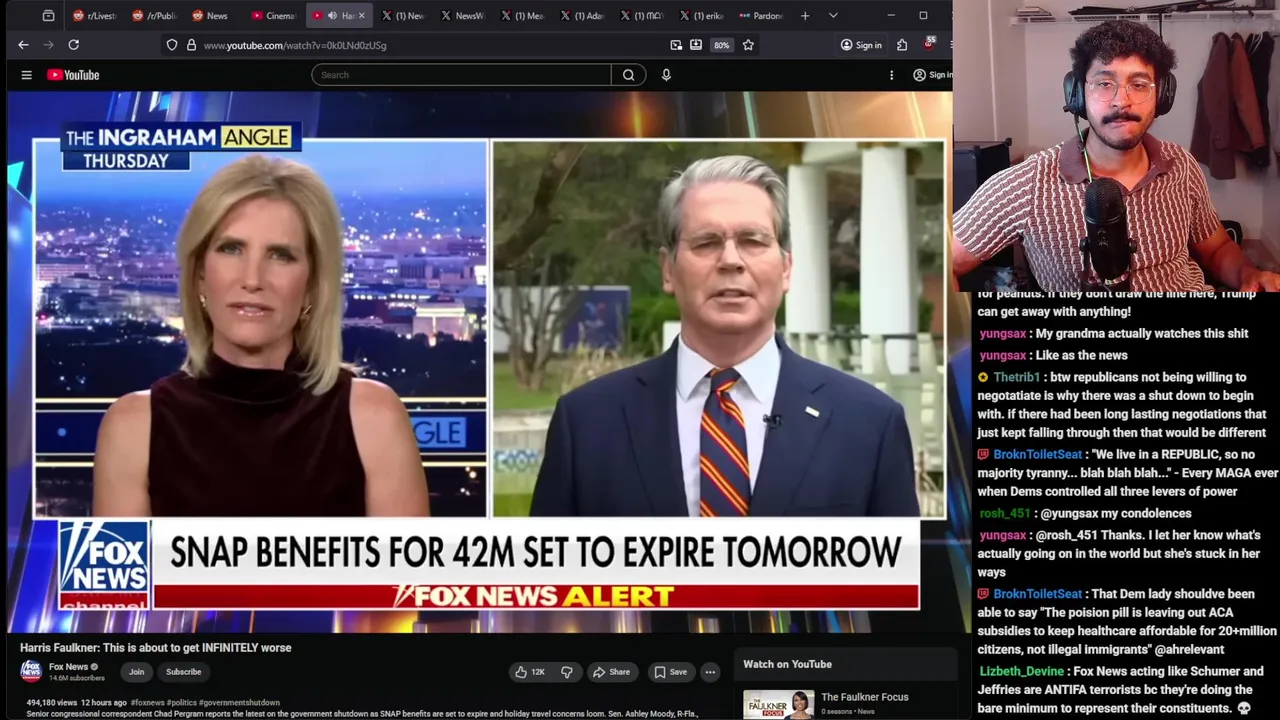Image resolution: width=1280 pixels, height=720 pixels.
Task: Click the #foxnews hashtag
Action: pos(147,703)
